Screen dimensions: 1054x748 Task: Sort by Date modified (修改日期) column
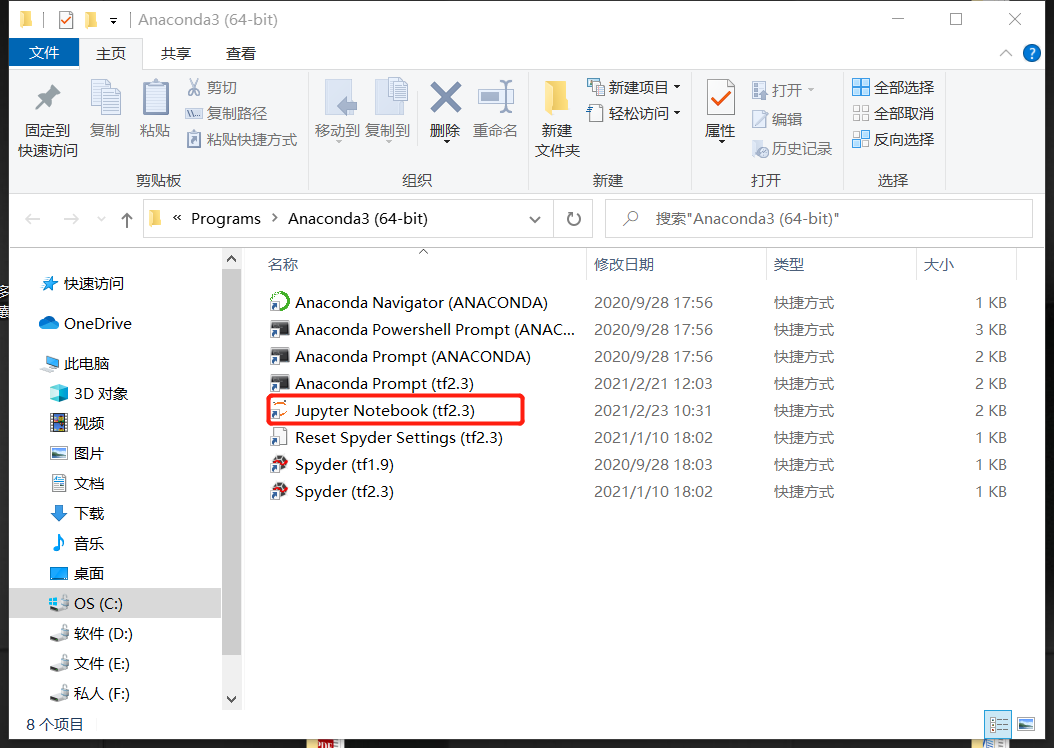[624, 265]
